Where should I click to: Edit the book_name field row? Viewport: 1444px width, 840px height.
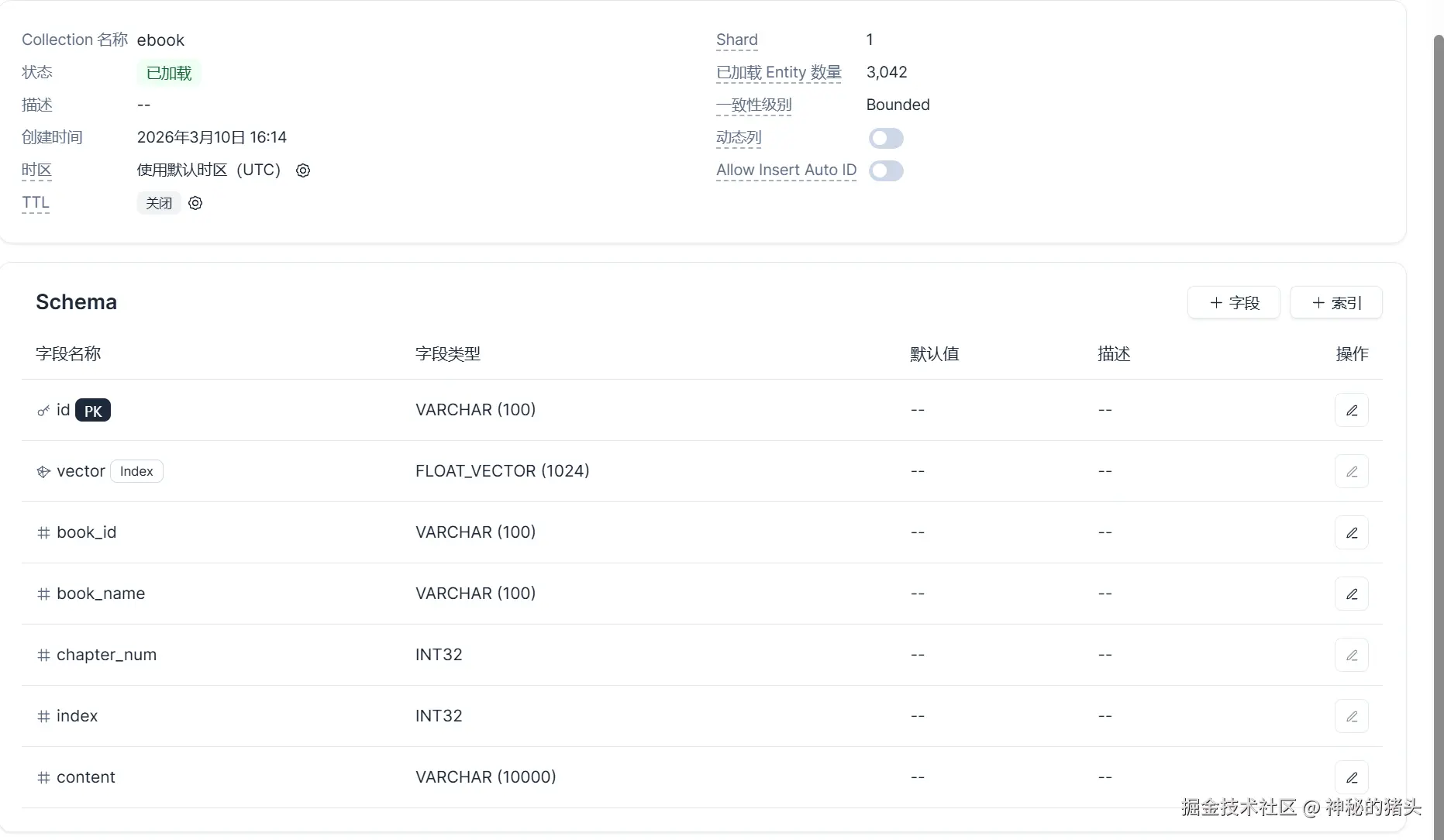1351,594
